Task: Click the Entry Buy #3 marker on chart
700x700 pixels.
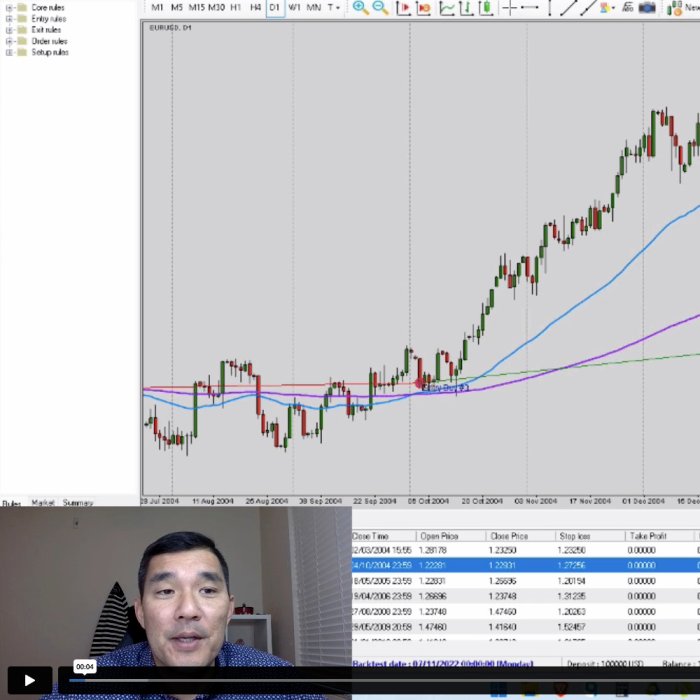Action: [445, 388]
